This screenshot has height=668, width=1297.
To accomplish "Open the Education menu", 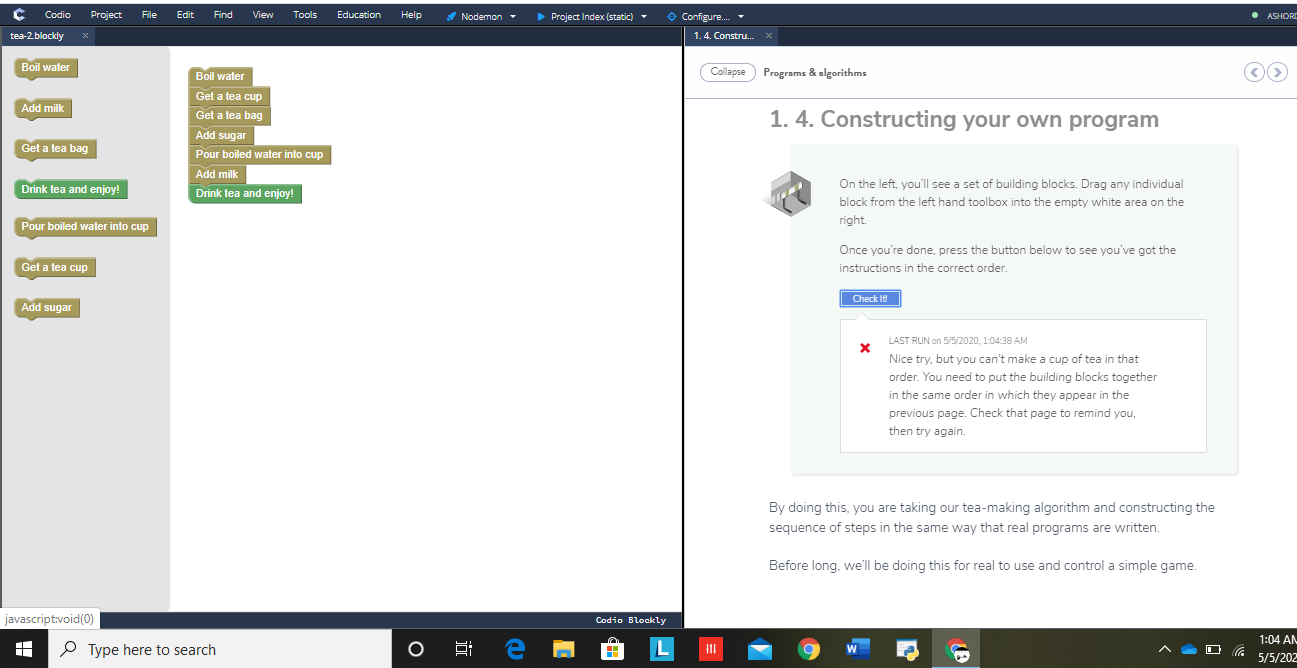I will 359,14.
